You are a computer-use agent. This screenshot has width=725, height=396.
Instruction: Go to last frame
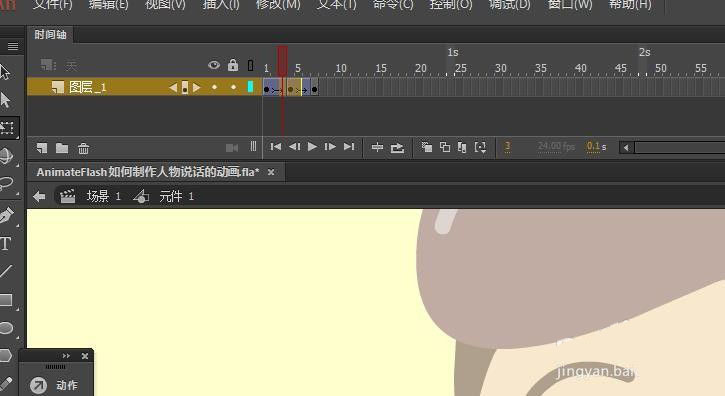click(349, 147)
